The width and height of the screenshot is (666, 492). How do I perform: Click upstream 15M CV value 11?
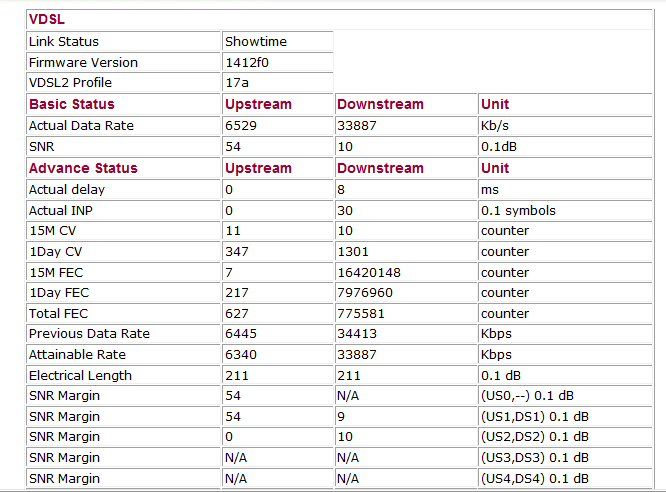point(233,231)
